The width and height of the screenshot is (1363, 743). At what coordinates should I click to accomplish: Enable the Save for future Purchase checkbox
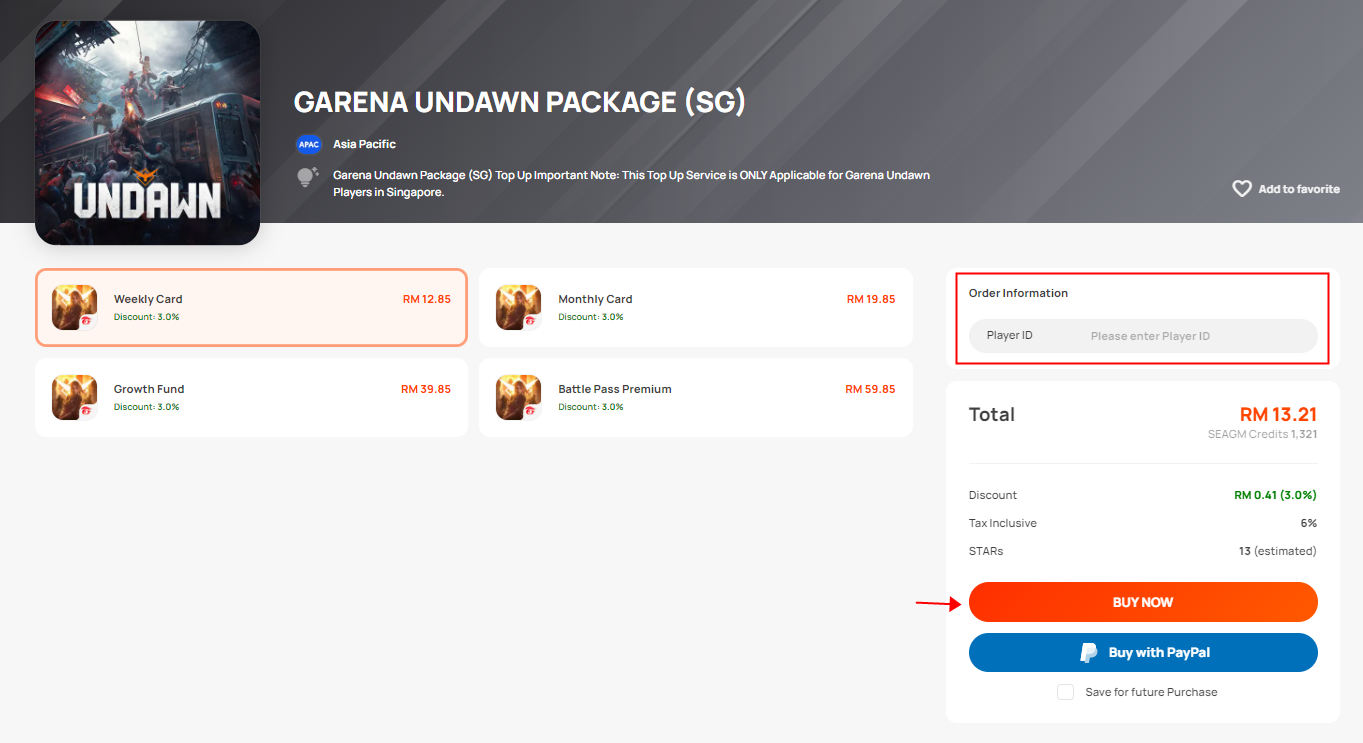[x=1066, y=691]
